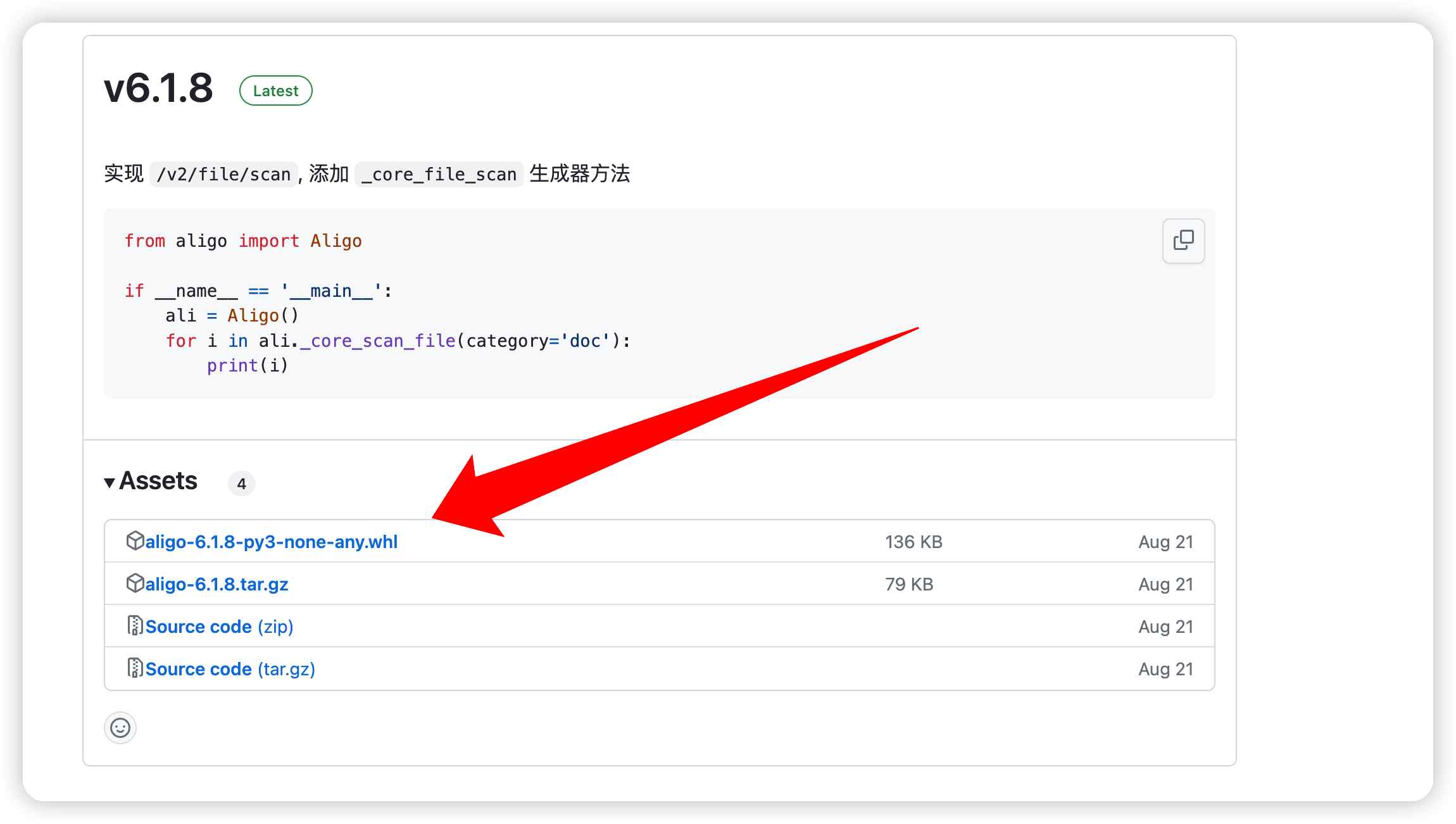Click the _core_file_scan inline code
The width and height of the screenshot is (1456, 824).
[439, 174]
